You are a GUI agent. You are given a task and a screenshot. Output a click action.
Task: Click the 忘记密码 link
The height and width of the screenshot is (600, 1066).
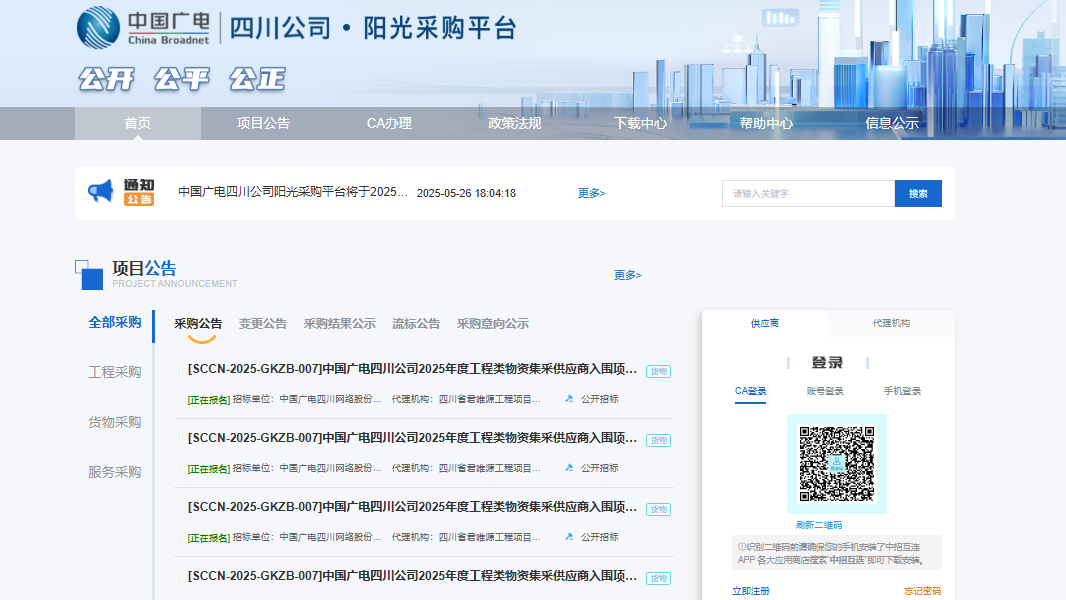coord(923,591)
